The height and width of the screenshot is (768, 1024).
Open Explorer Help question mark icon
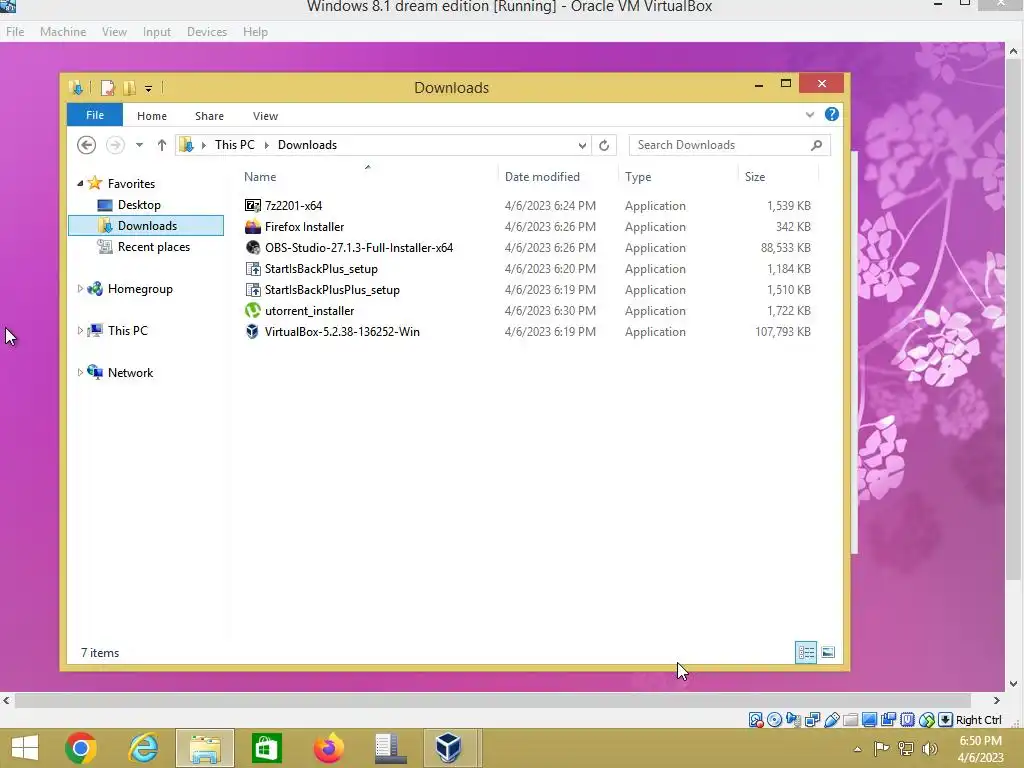point(831,114)
